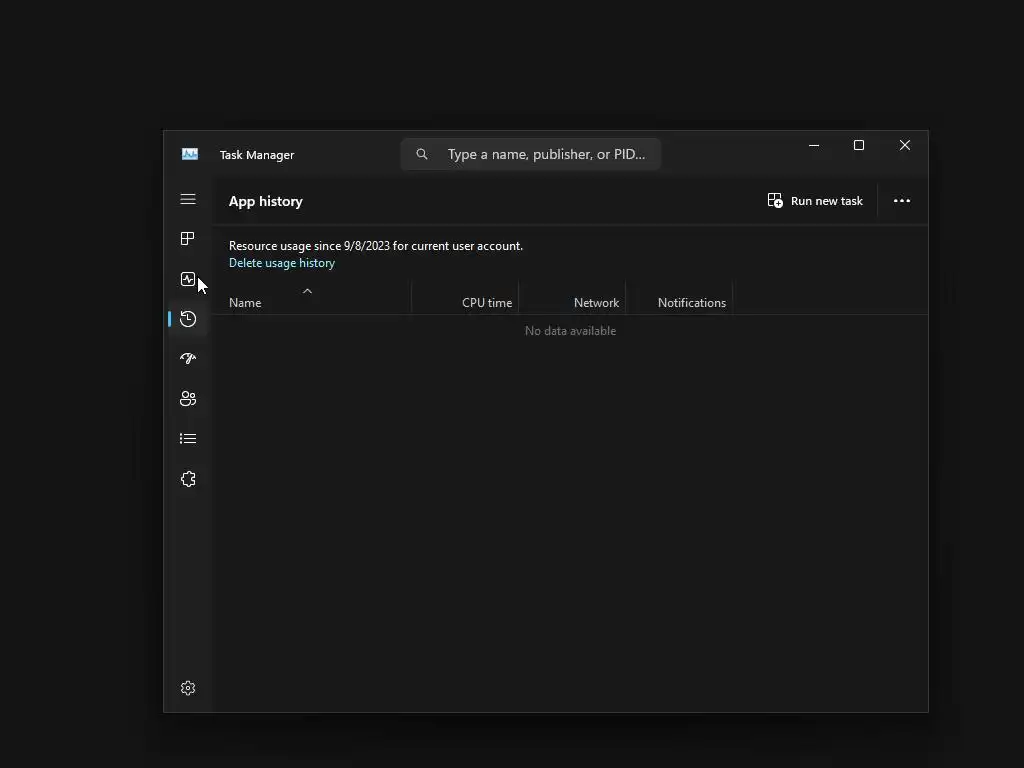1024x768 pixels.
Task: Open the Users page icon
Action: (x=187, y=398)
